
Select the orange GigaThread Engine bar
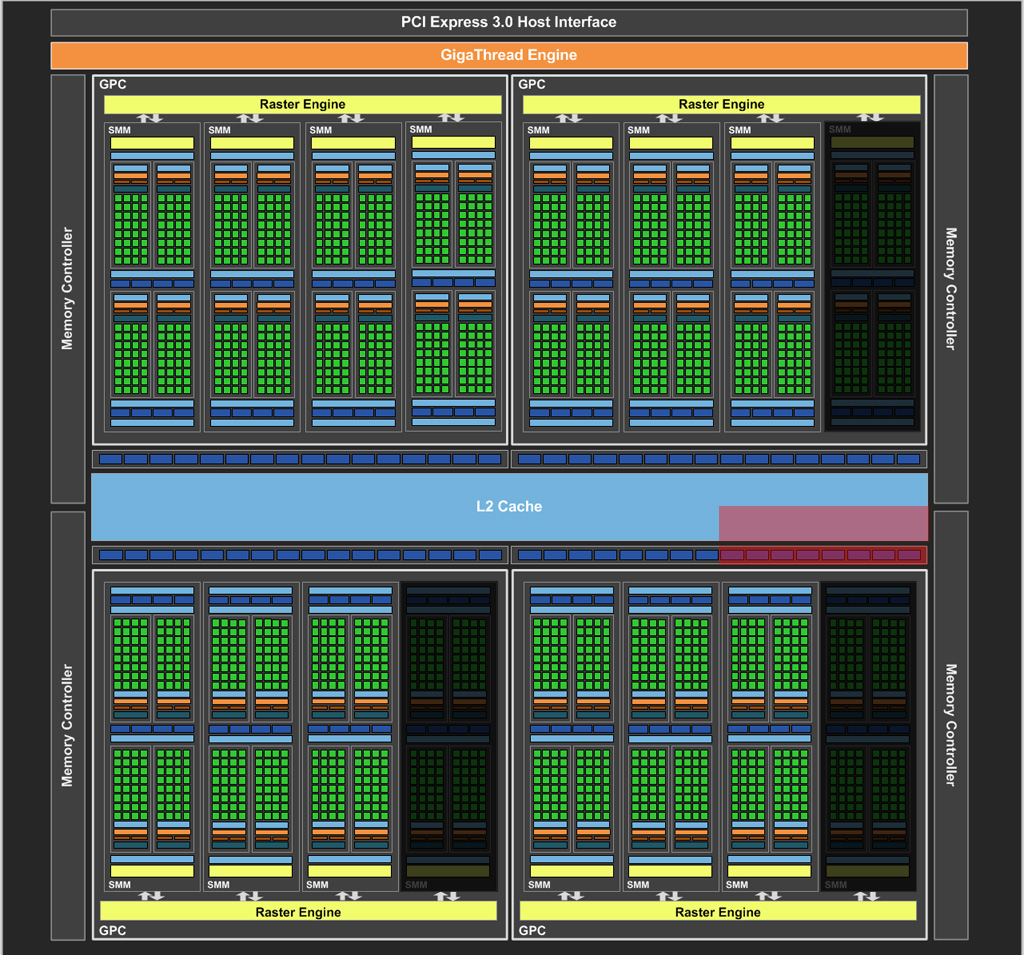tap(509, 55)
